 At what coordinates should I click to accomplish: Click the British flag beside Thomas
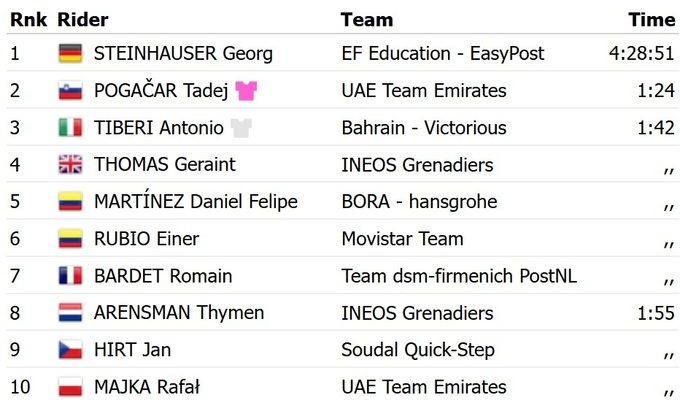(70, 165)
